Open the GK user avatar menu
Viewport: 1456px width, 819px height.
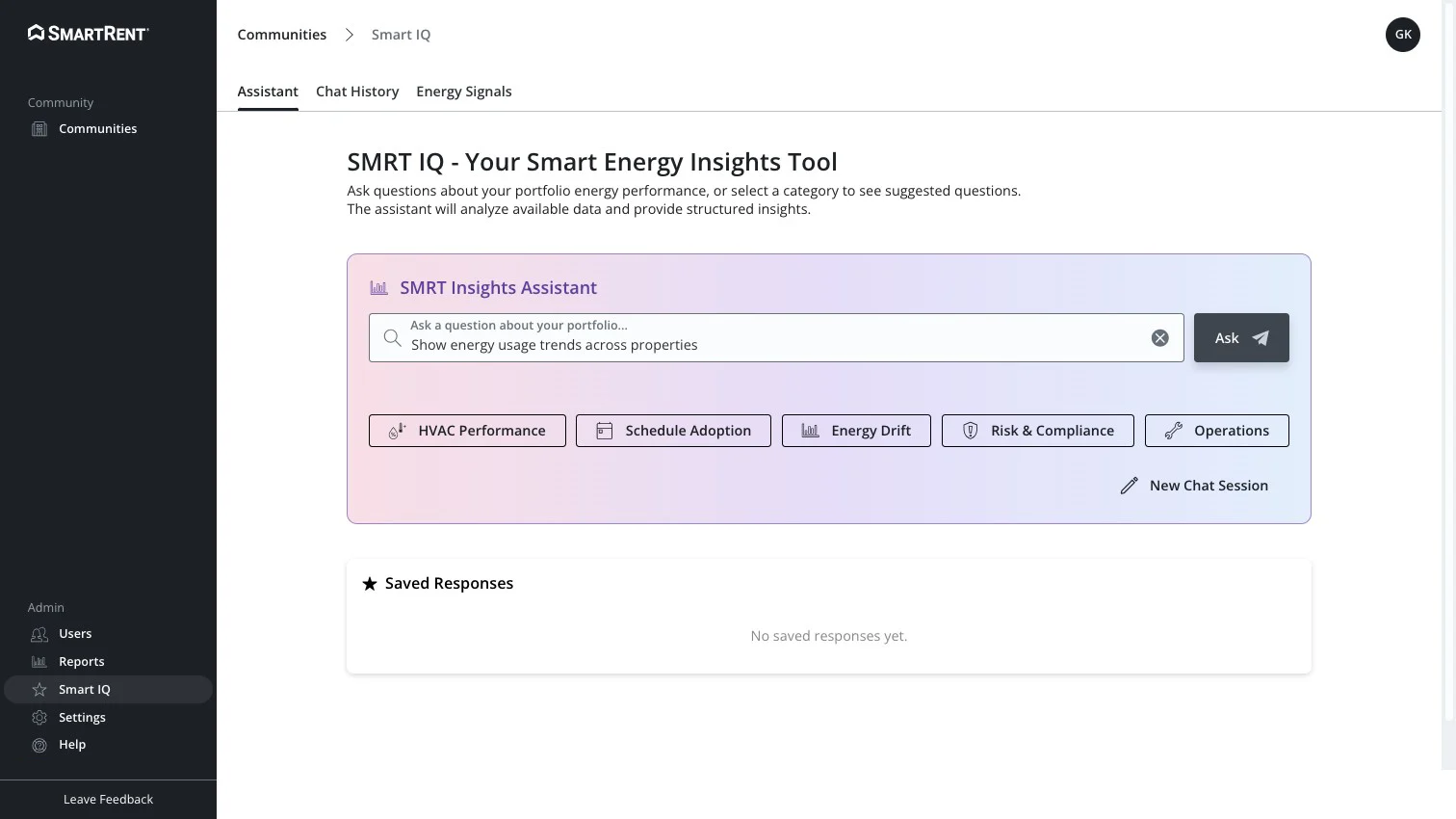[1403, 35]
